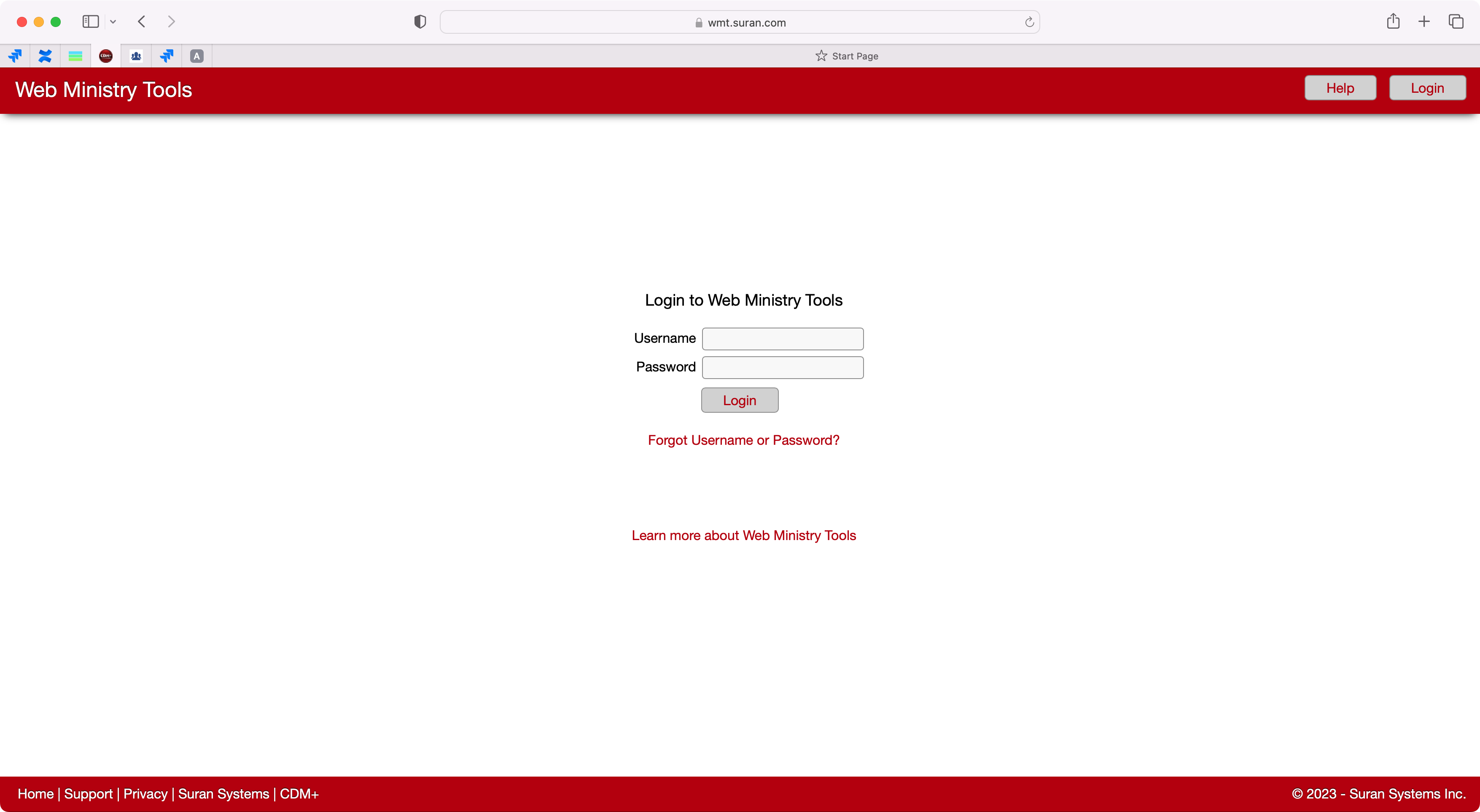Switch to the Confluence pinned tab
1480x812 pixels.
[x=45, y=56]
